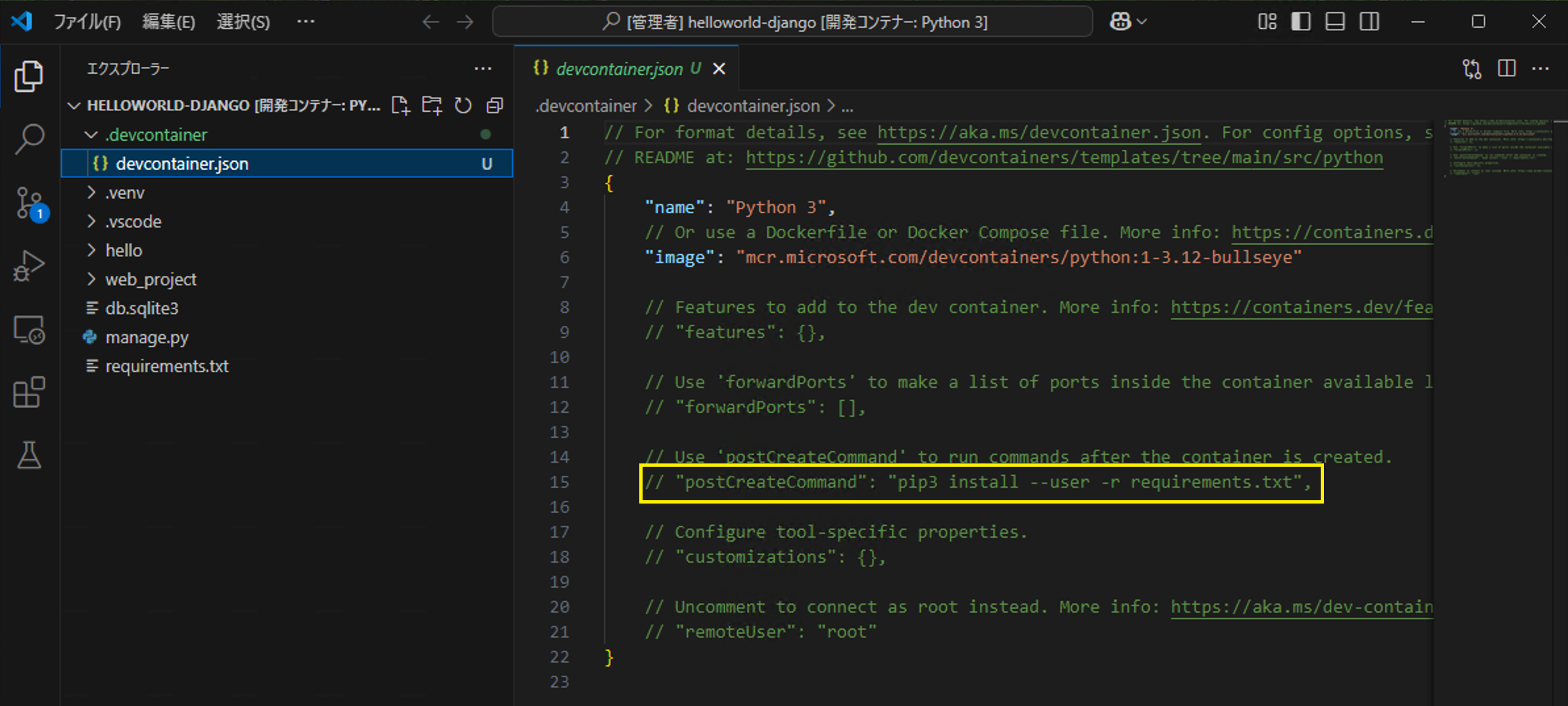Open changes compare icon in editor
This screenshot has height=706, width=1568.
pyautogui.click(x=1472, y=68)
